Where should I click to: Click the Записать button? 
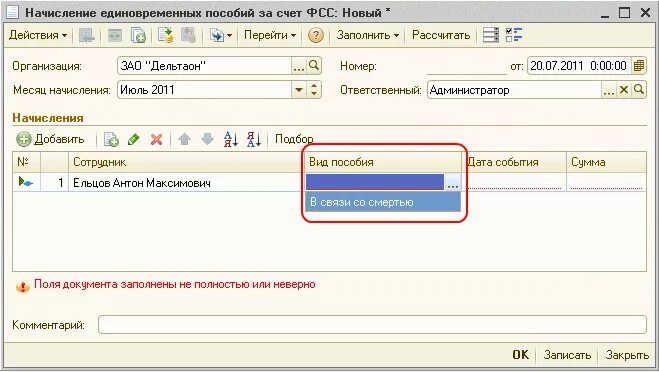(567, 355)
